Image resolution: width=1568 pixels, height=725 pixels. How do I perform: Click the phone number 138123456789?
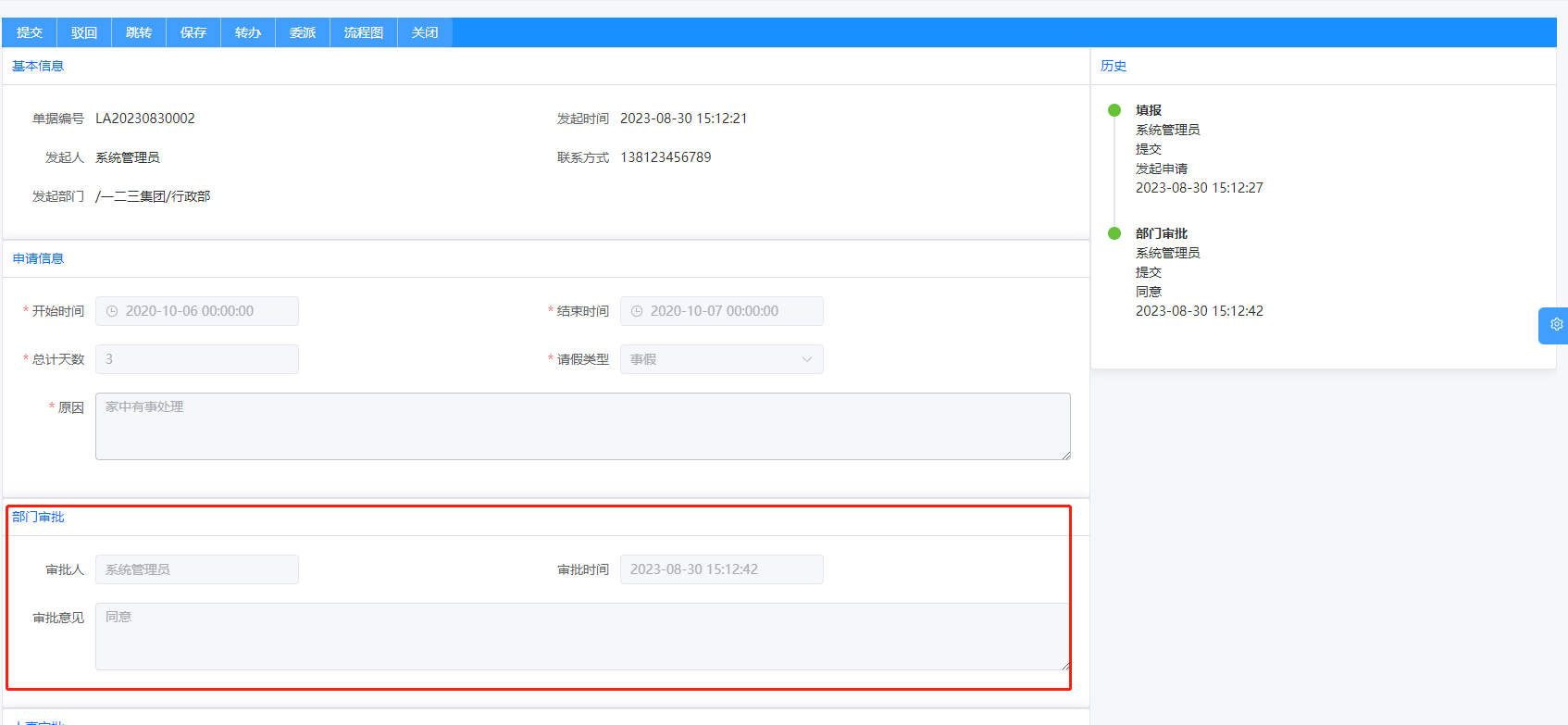point(666,157)
